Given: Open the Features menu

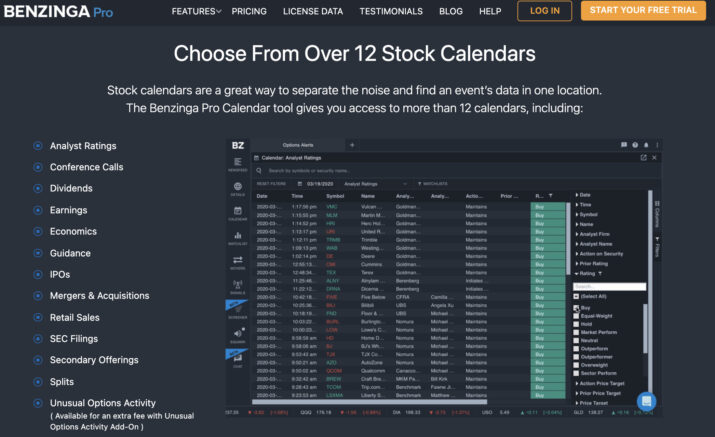Looking at the screenshot, I should (x=196, y=11).
